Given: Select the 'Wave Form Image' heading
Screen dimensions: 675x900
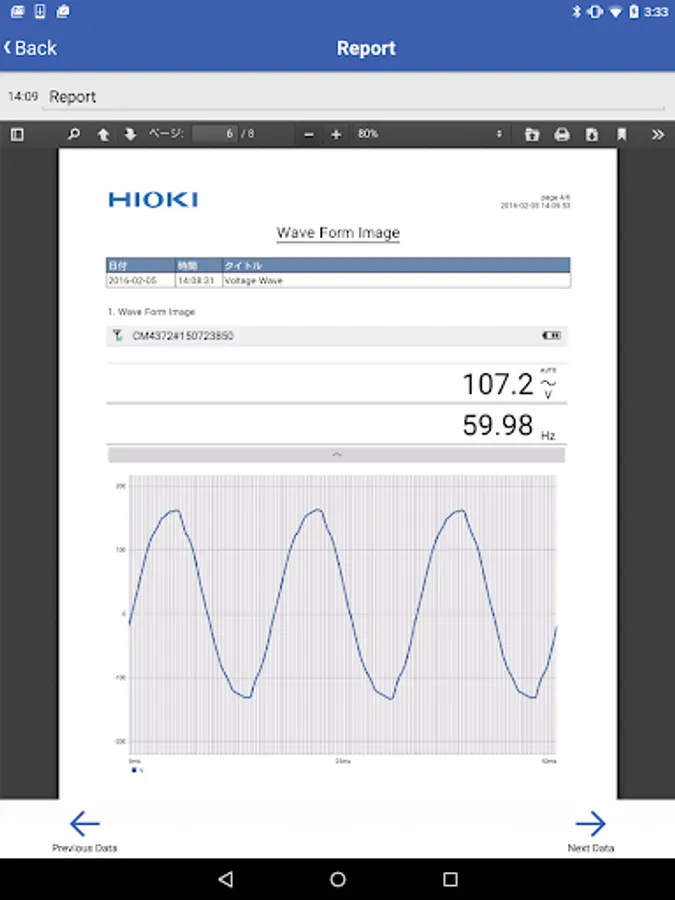Looking at the screenshot, I should coord(338,232).
